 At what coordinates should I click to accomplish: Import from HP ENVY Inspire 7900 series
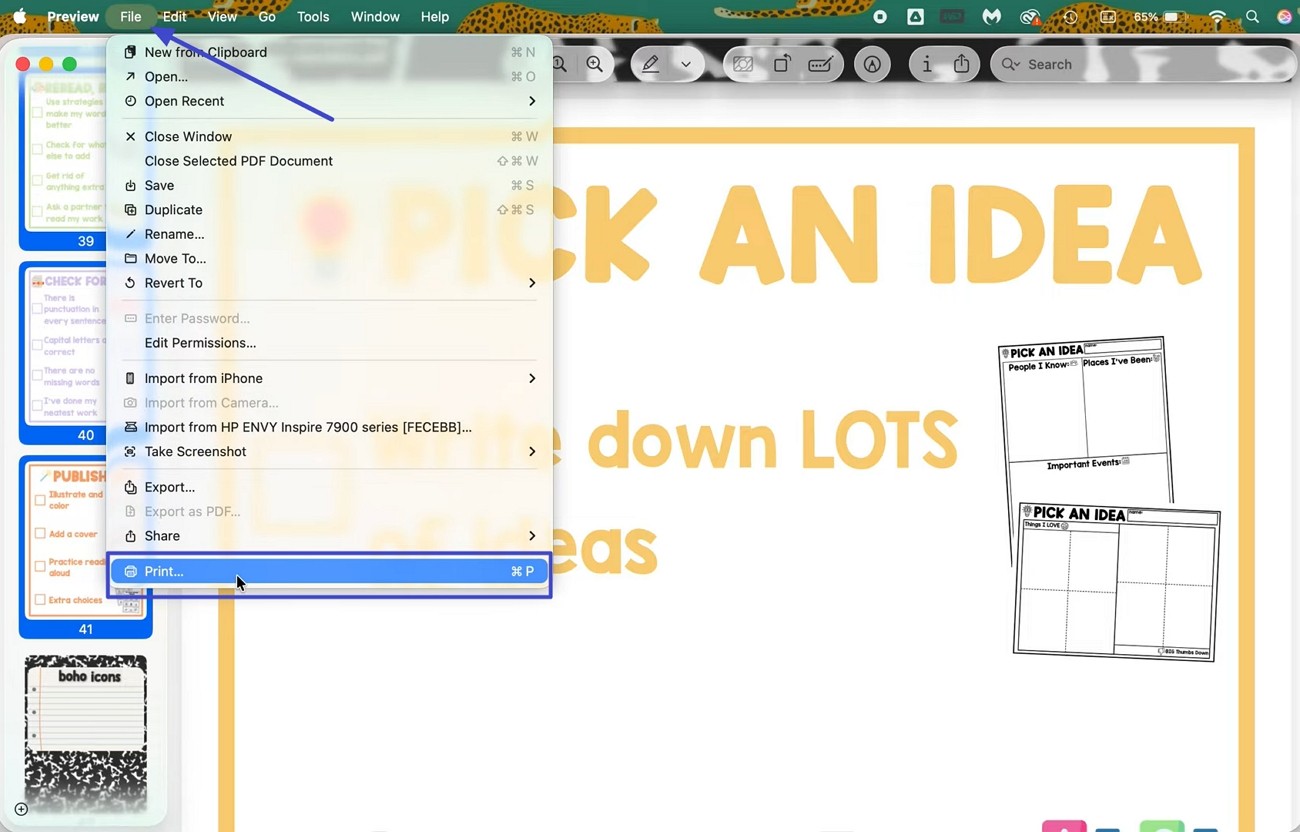[x=329, y=427]
